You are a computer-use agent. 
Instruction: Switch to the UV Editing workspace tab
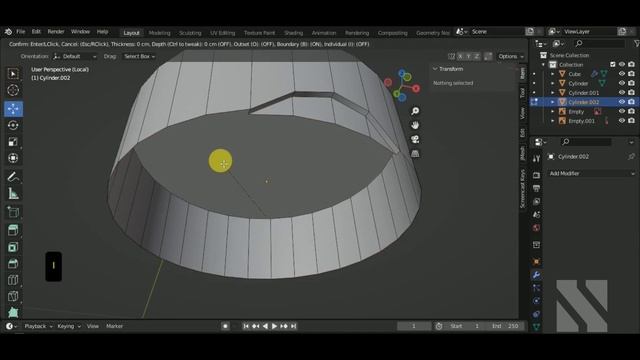coord(222,33)
